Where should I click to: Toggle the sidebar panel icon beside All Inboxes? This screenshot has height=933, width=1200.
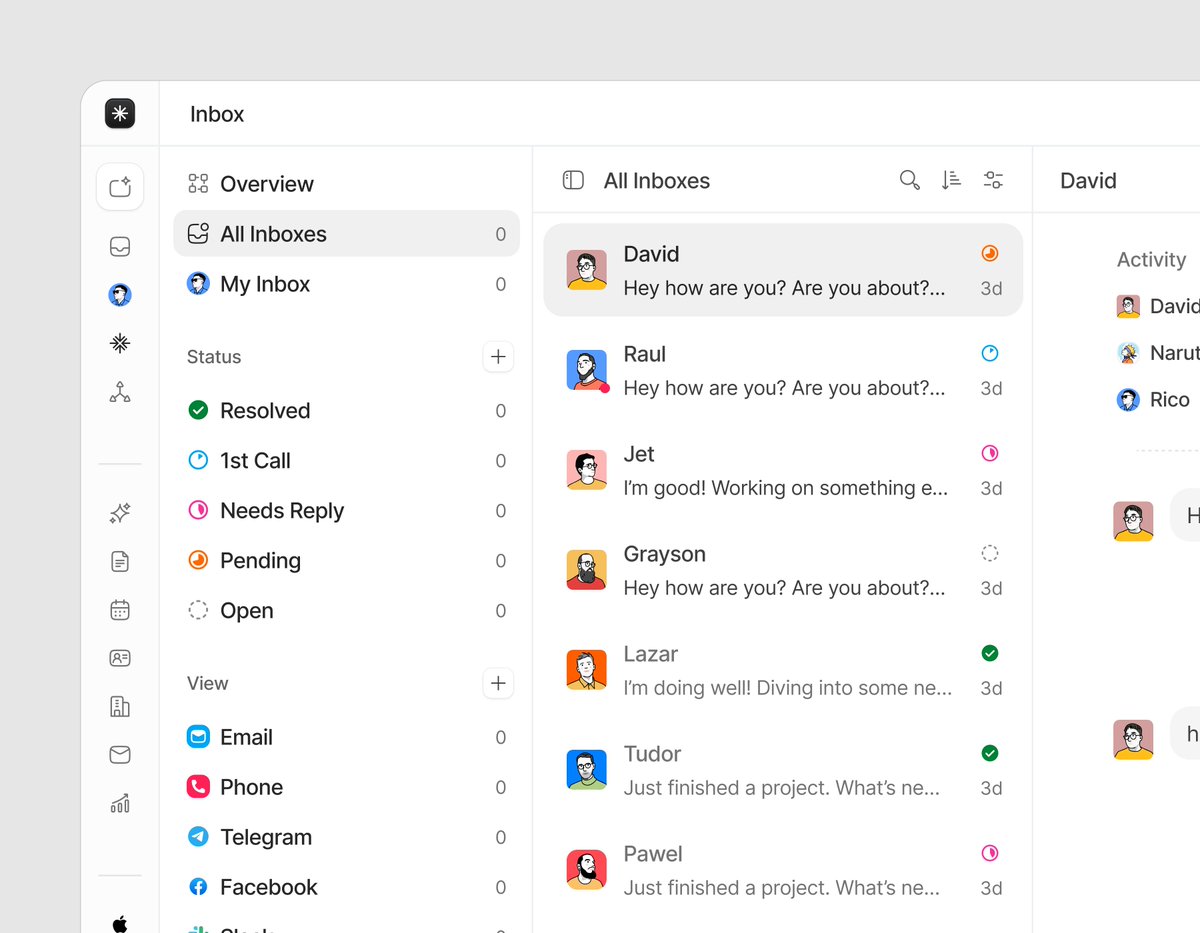(x=573, y=180)
